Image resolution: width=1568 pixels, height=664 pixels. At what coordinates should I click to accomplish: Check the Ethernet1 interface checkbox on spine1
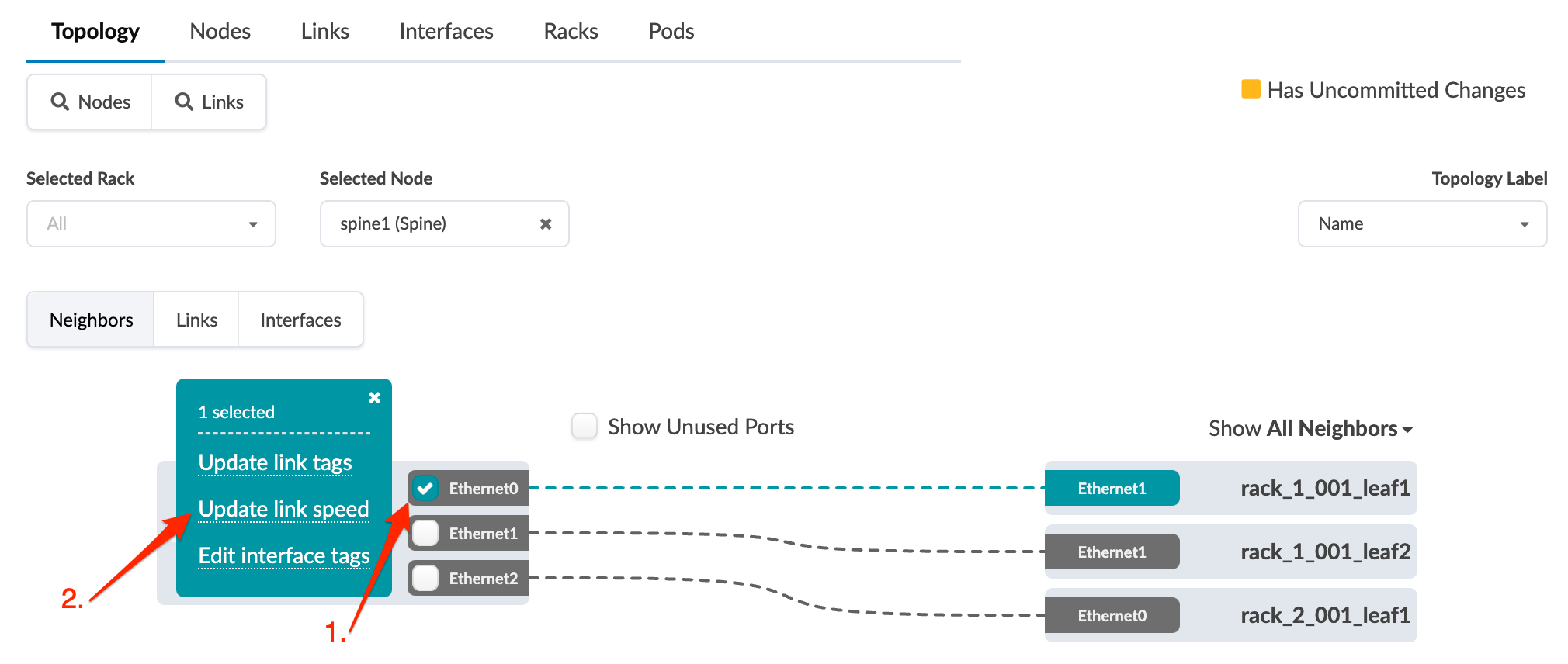pos(425,533)
